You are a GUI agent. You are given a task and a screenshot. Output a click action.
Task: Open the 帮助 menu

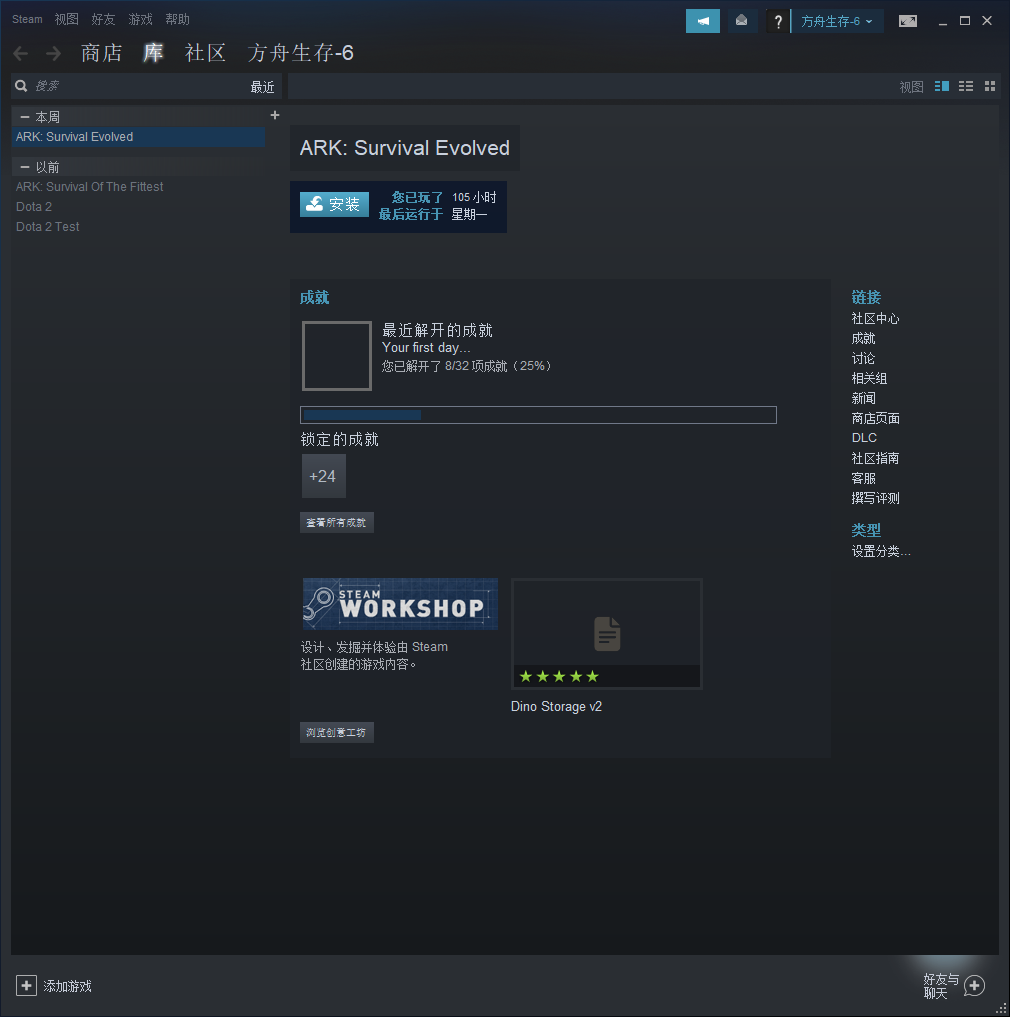point(177,19)
